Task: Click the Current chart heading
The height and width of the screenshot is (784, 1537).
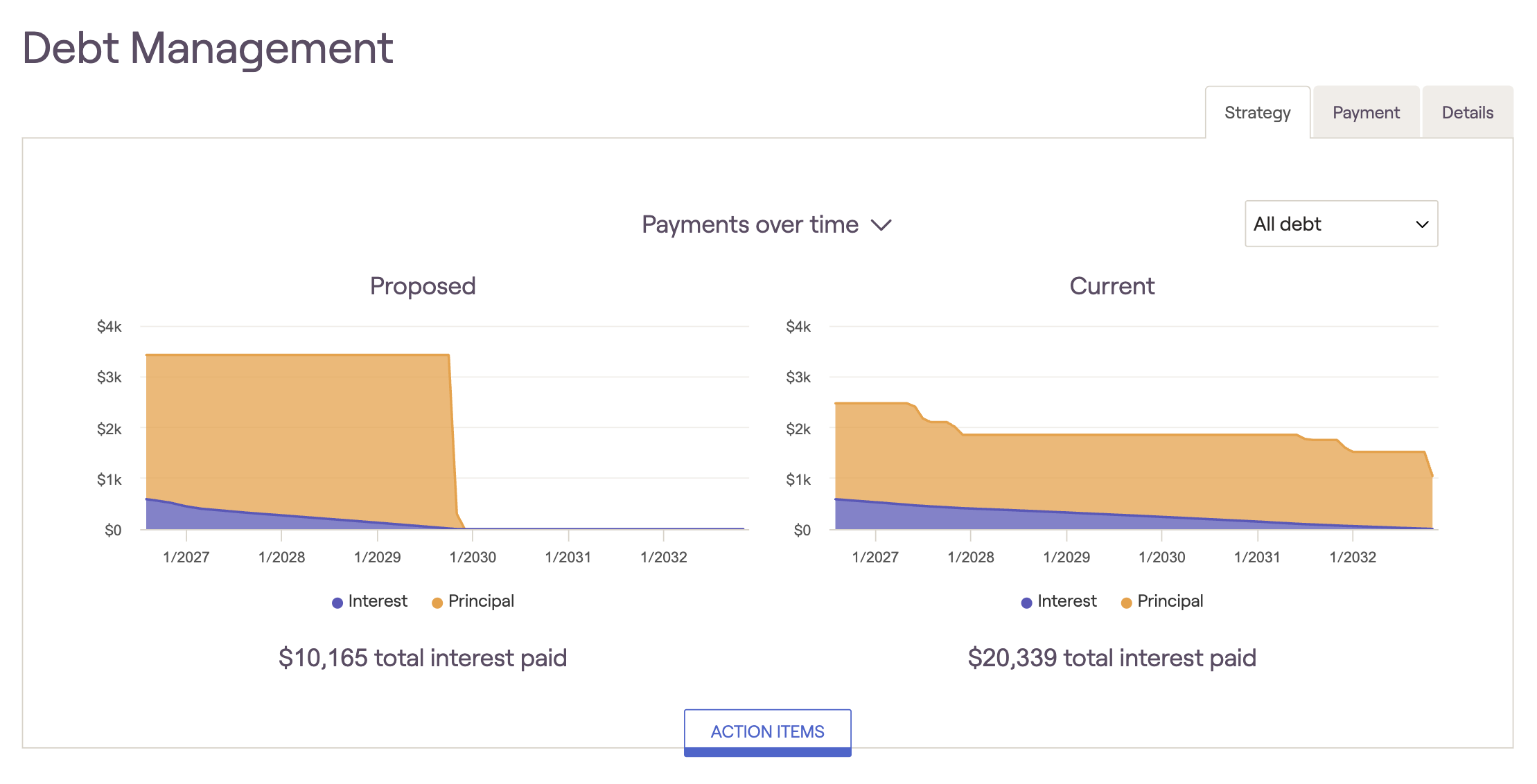Action: pyautogui.click(x=1112, y=286)
